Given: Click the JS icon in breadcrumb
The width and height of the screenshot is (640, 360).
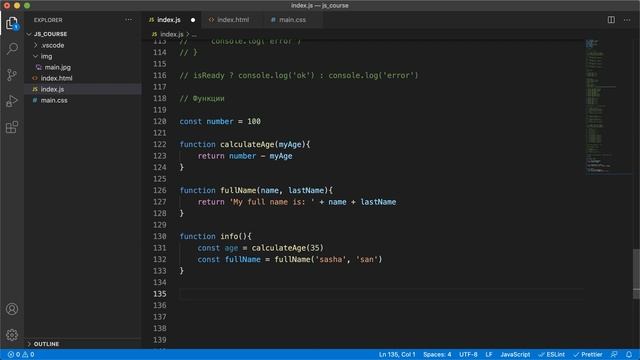Looking at the screenshot, I should pos(154,34).
